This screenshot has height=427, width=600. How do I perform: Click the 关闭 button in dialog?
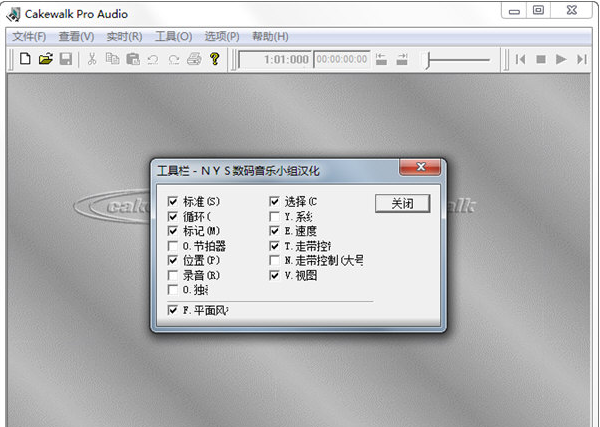[403, 203]
